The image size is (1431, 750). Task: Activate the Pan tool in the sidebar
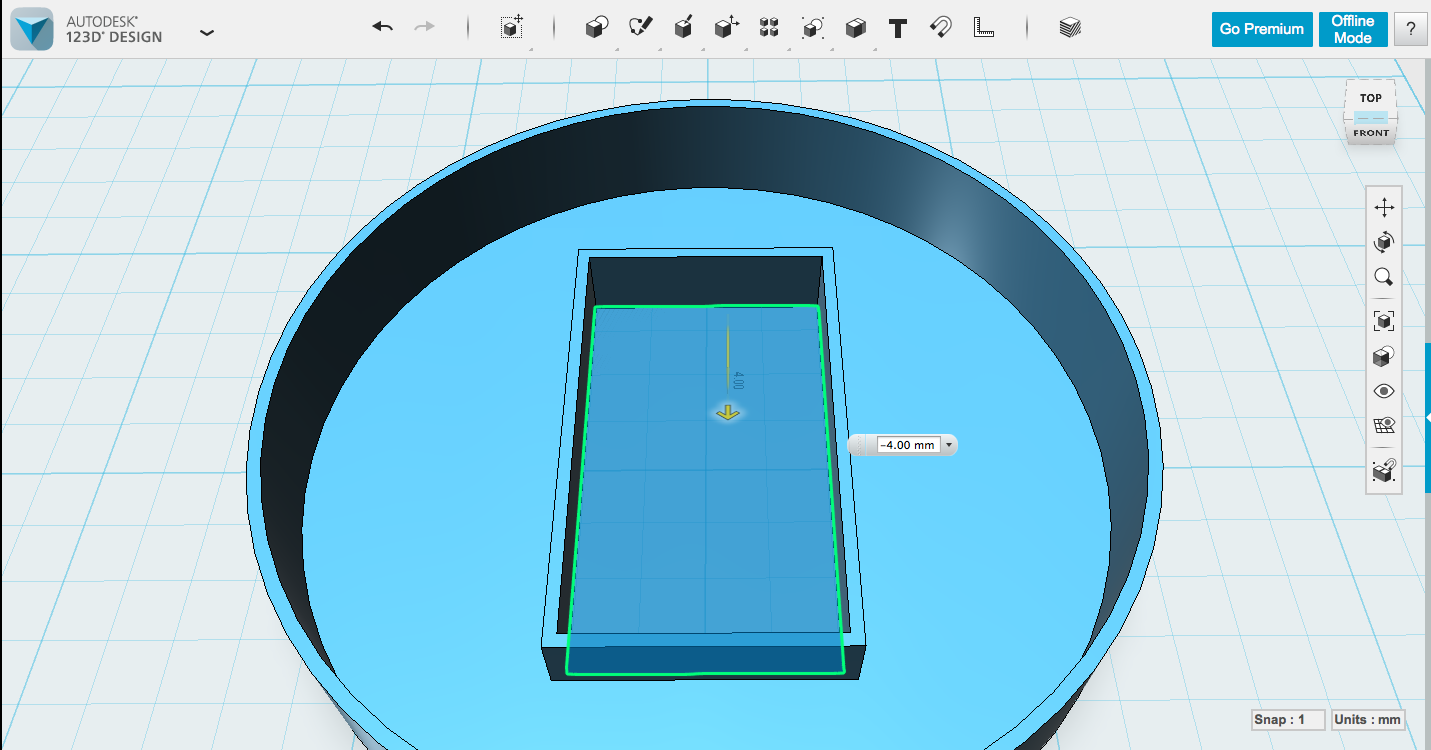coord(1384,207)
